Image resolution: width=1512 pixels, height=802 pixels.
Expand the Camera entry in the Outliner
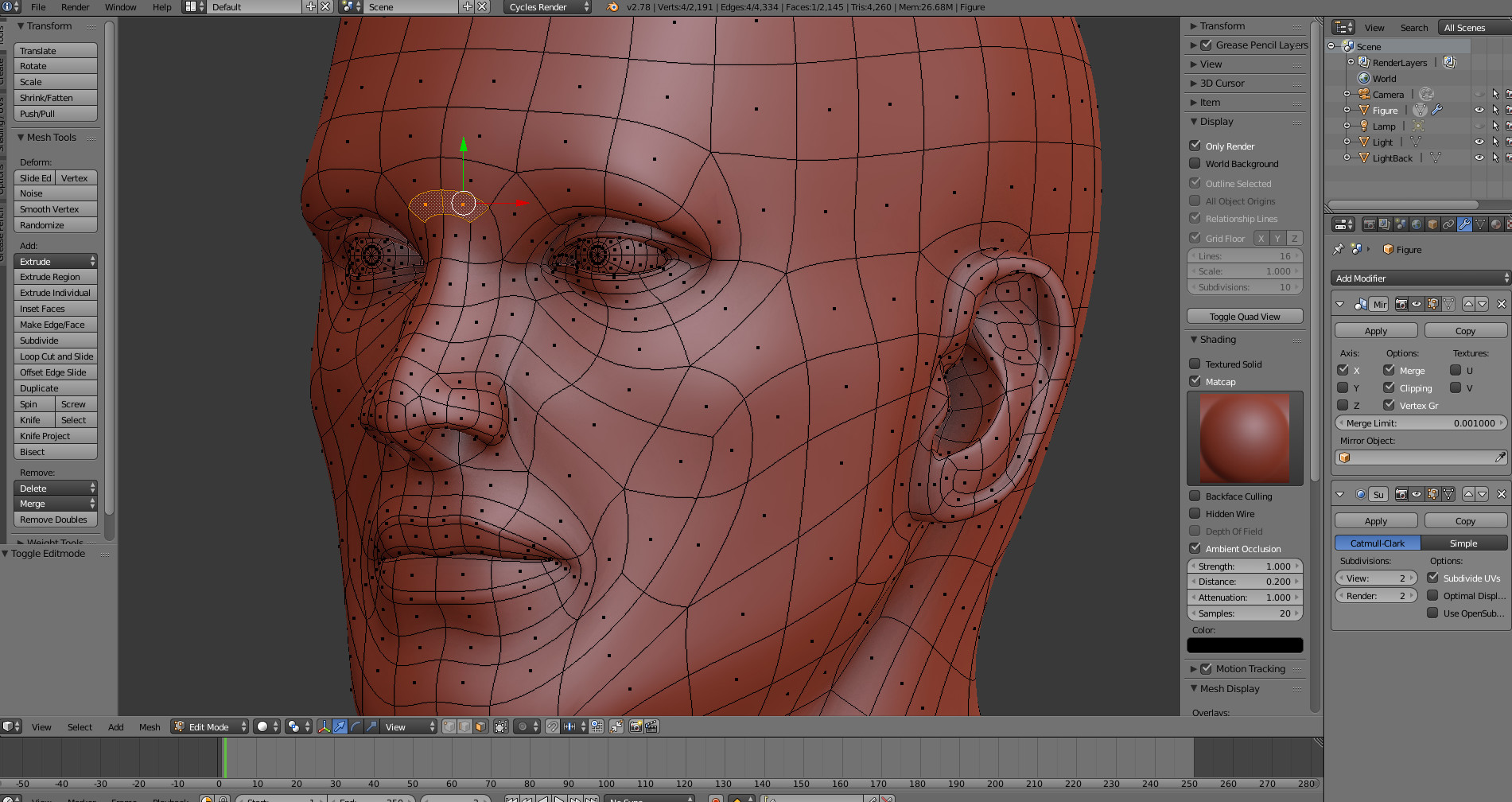[x=1347, y=94]
